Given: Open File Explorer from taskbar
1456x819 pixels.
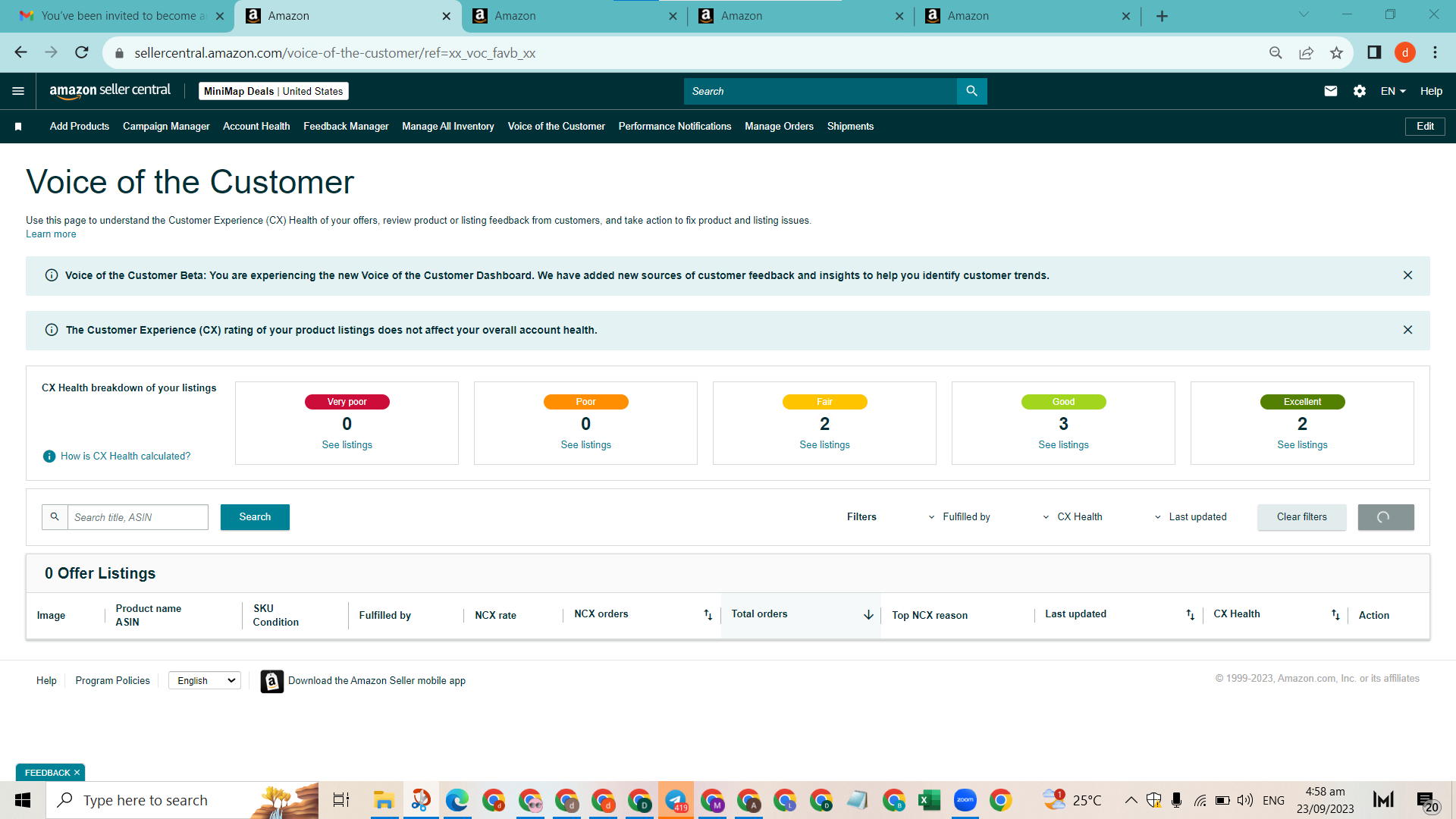Looking at the screenshot, I should [384, 800].
